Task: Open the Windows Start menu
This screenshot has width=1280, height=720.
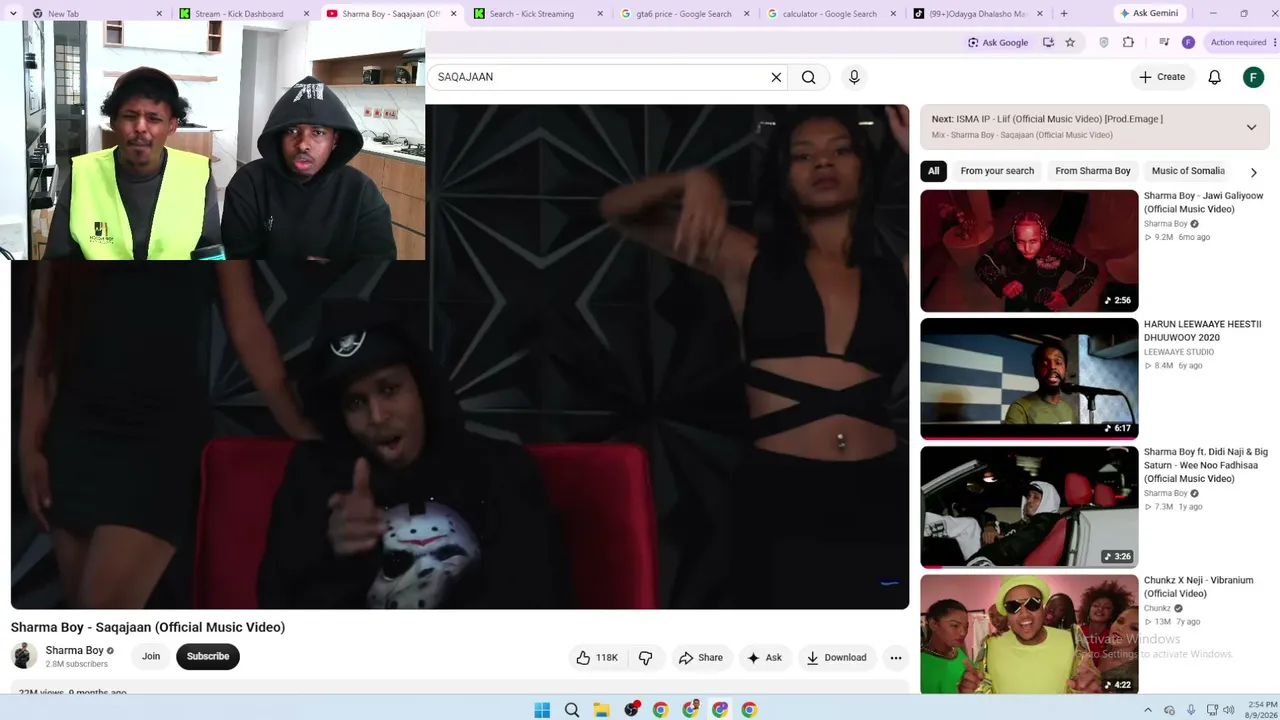Action: pyautogui.click(x=542, y=710)
